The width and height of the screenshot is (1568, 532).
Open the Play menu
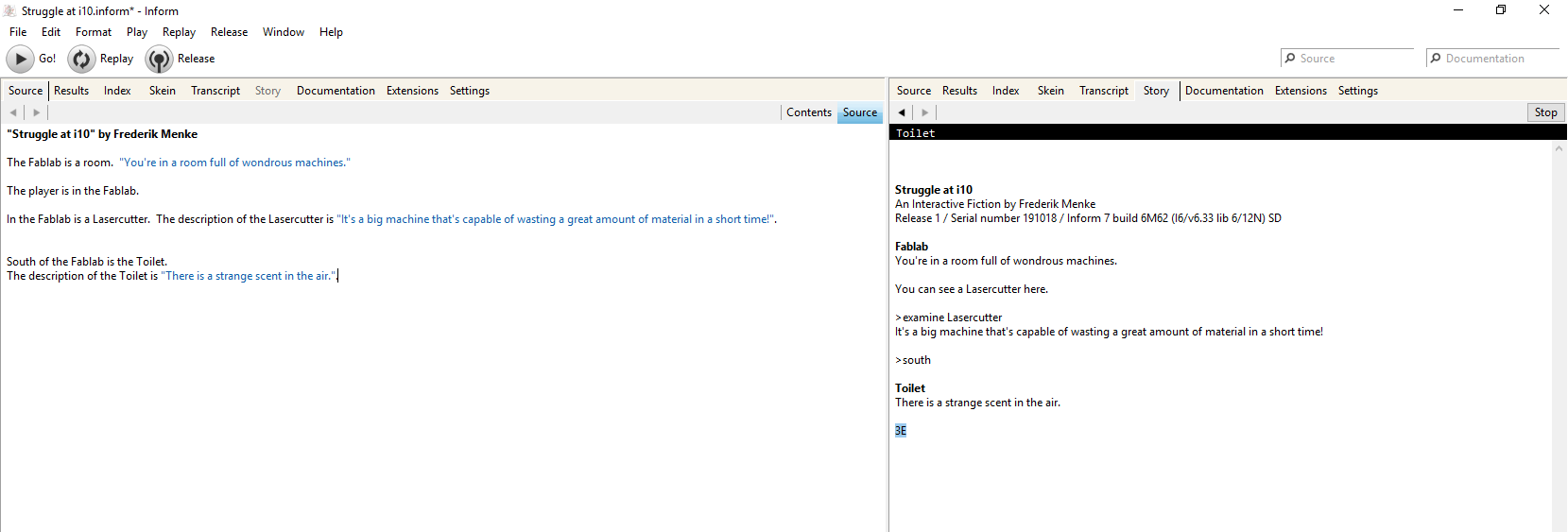(137, 32)
